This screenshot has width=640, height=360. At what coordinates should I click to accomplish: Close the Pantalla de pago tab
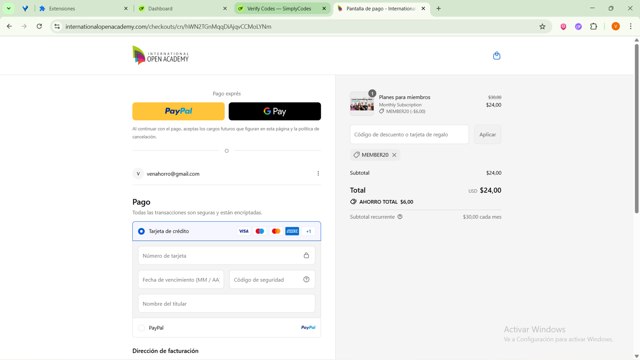(x=423, y=8)
